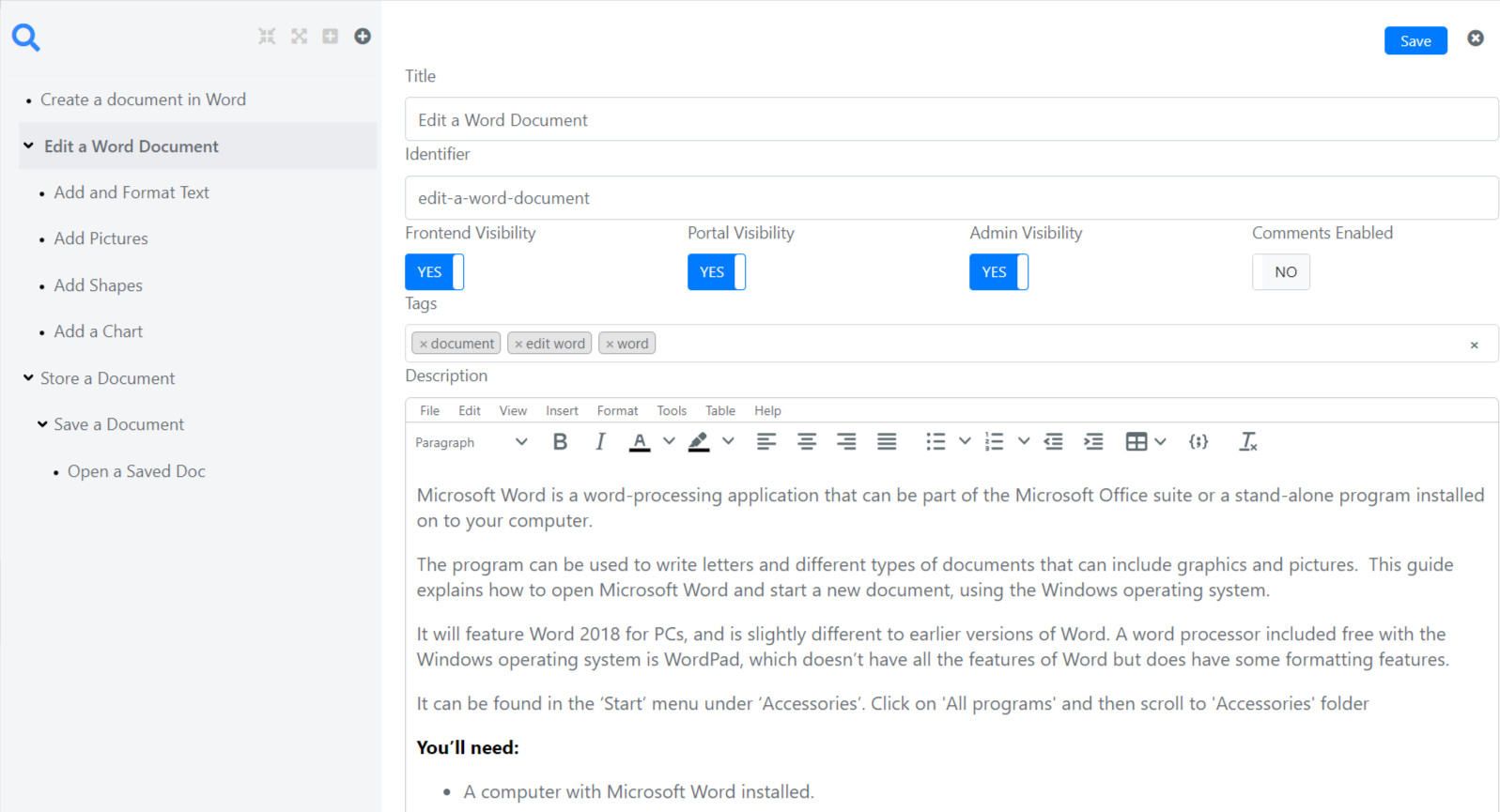
Task: Click the dark circular plus icon
Action: click(x=363, y=36)
